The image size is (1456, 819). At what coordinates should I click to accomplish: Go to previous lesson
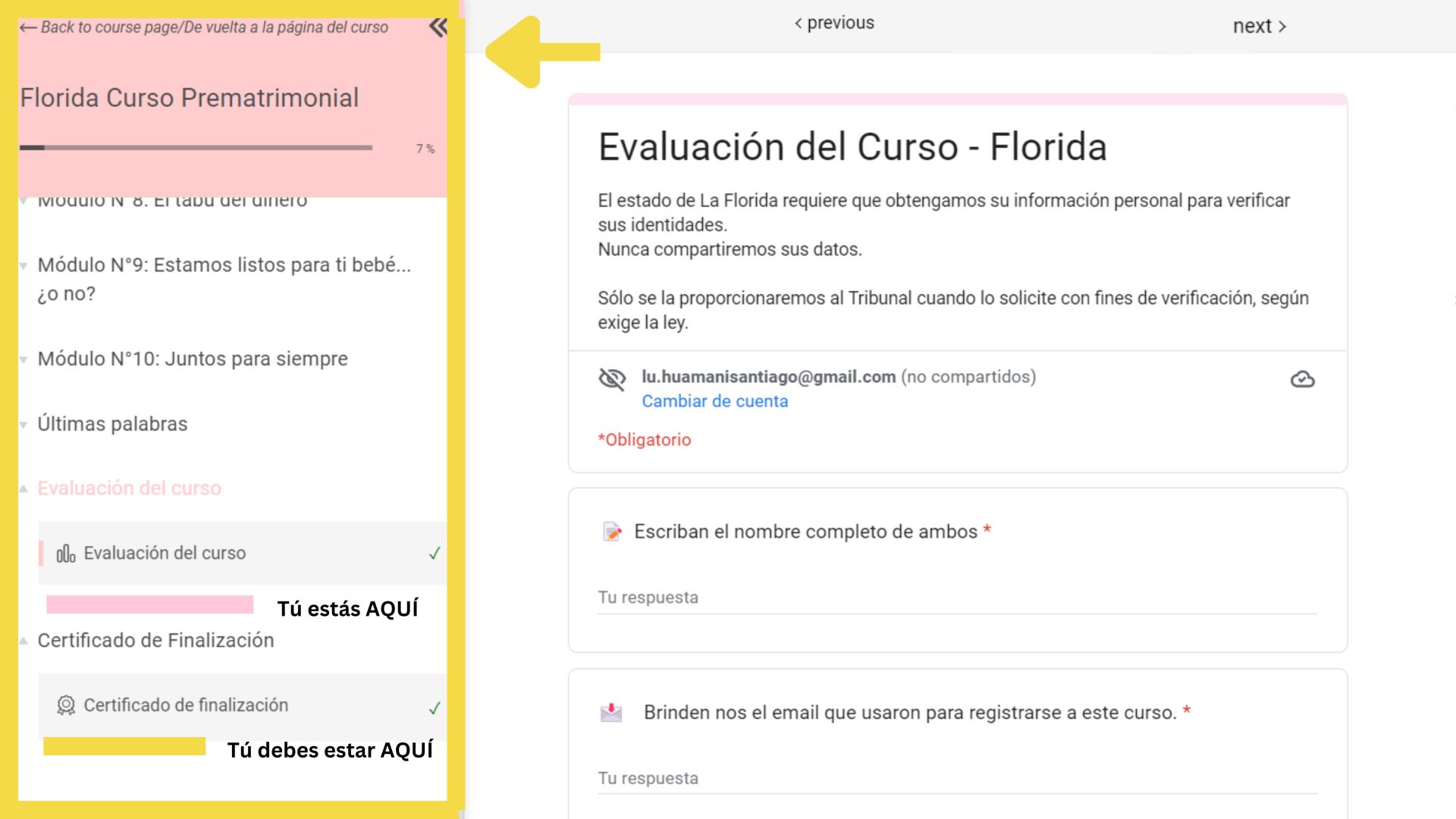pyautogui.click(x=833, y=24)
